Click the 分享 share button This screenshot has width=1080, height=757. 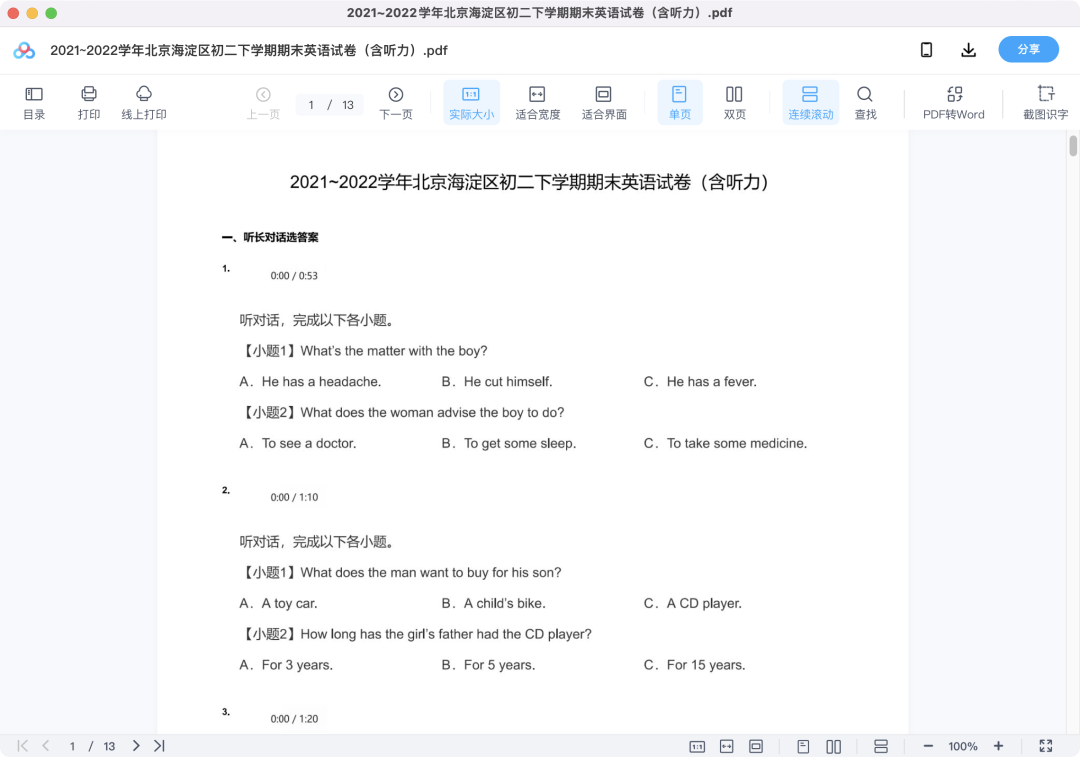click(1028, 50)
